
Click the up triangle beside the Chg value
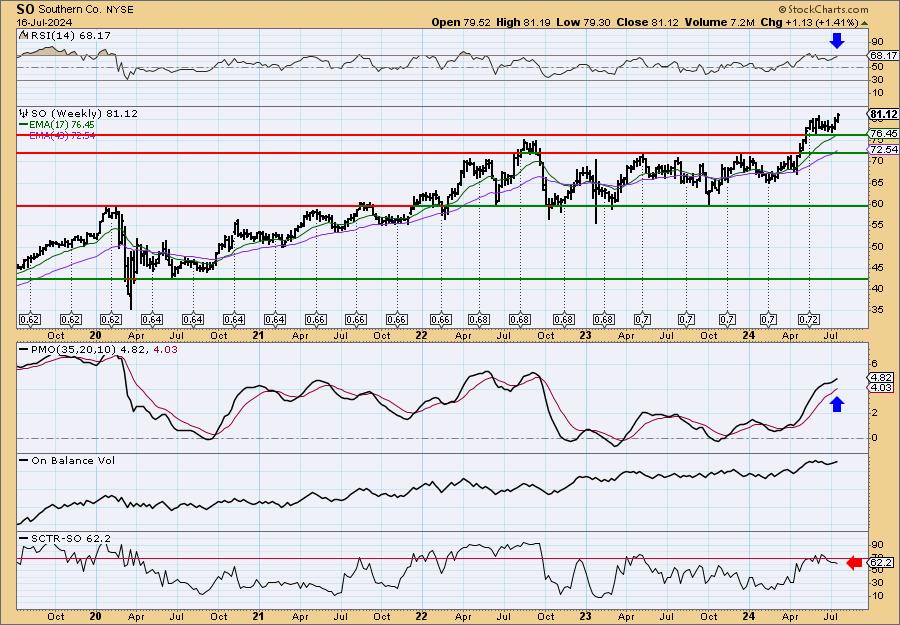coord(864,23)
